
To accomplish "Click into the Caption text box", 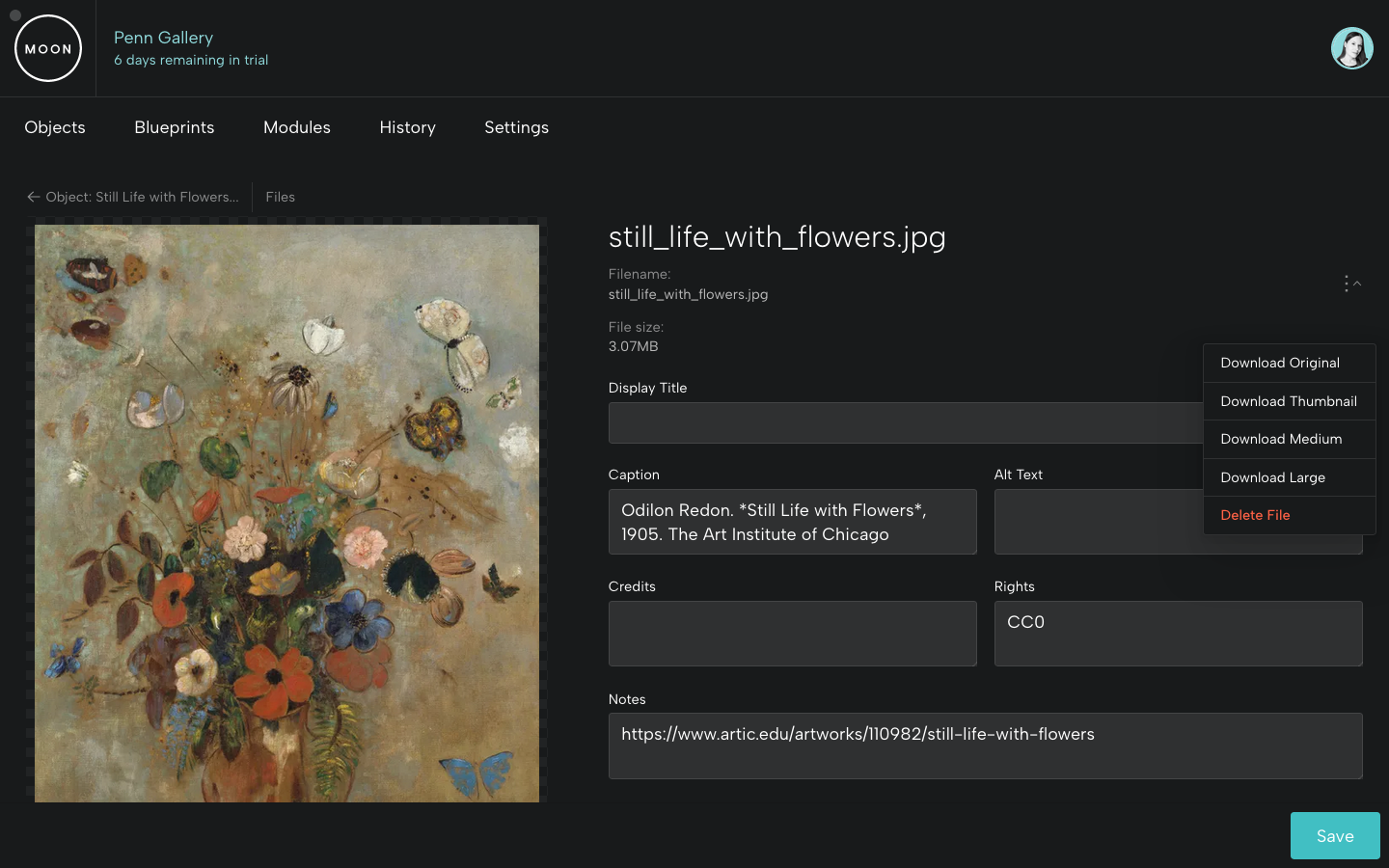I will [792, 522].
